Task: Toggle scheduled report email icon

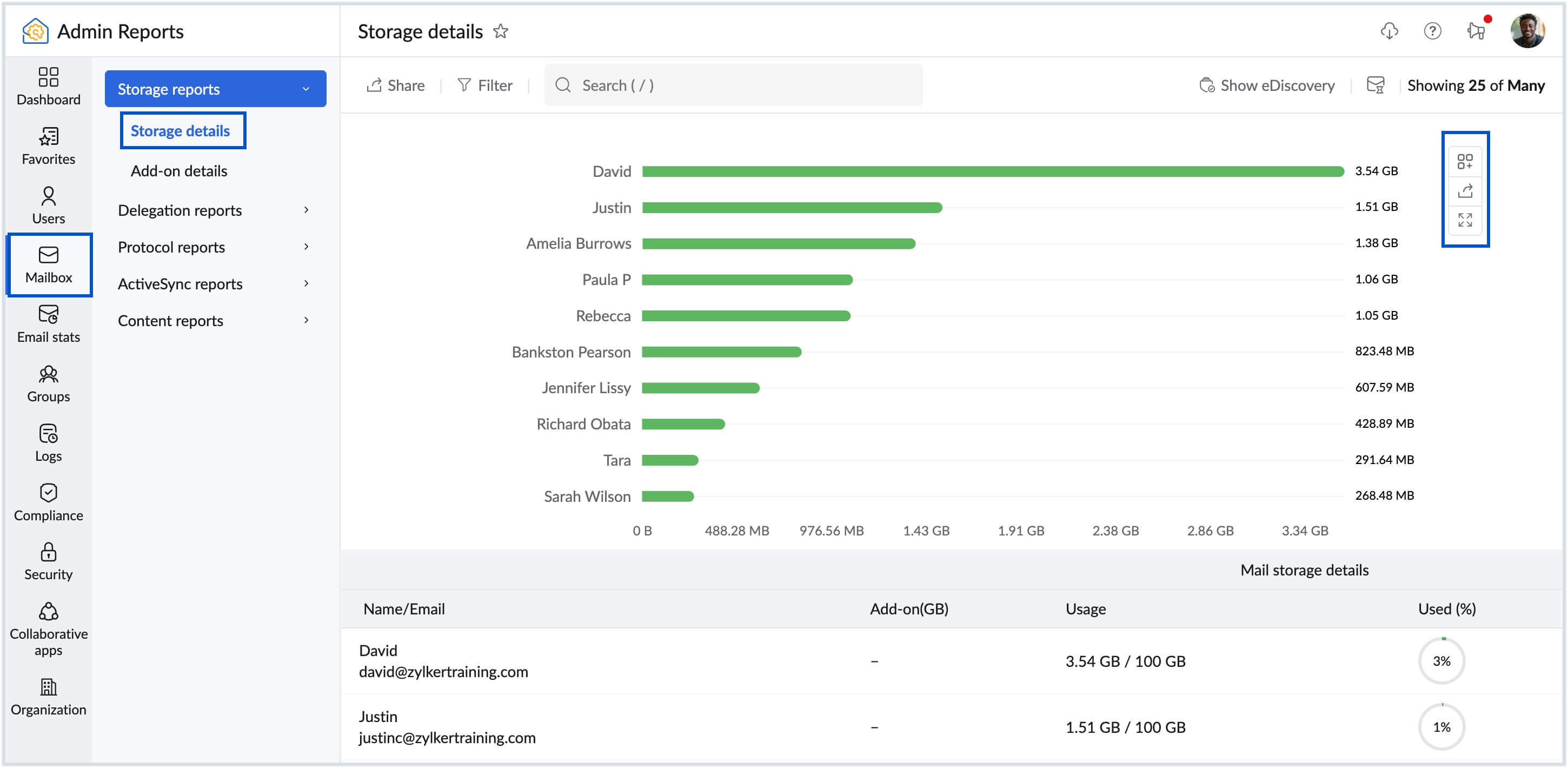Action: tap(1375, 85)
